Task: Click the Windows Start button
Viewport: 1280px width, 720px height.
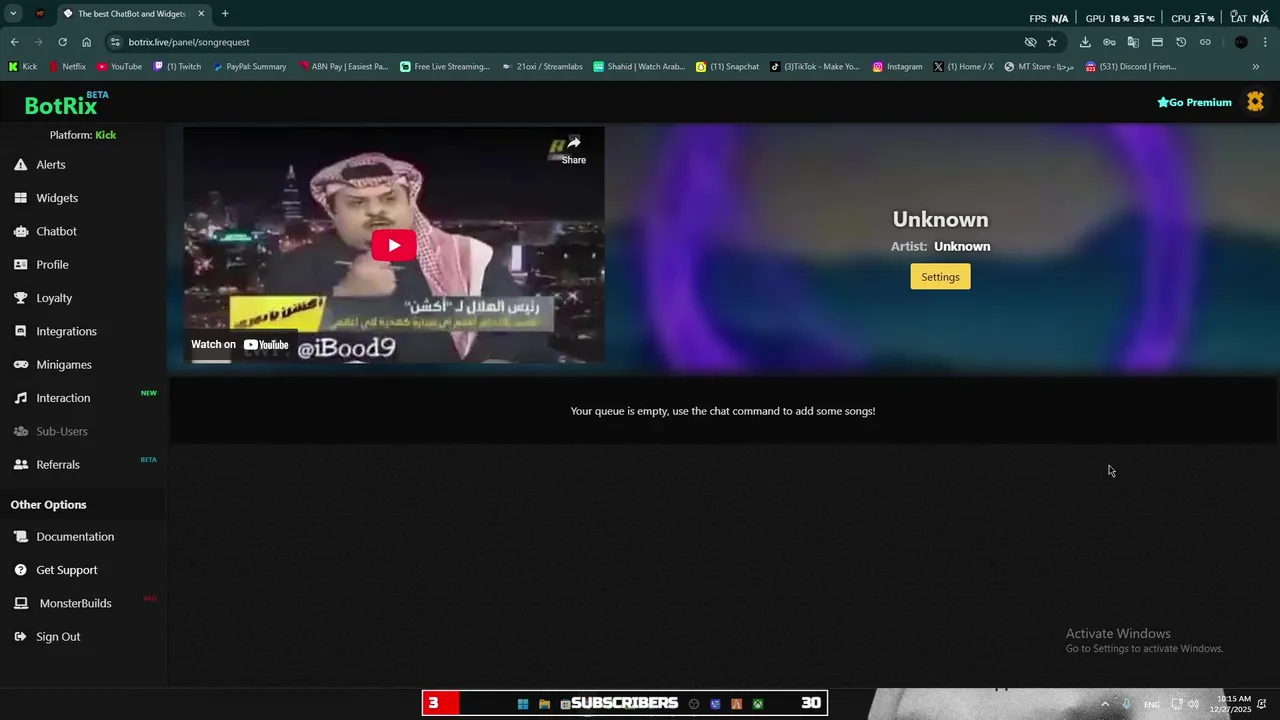Action: tap(522, 704)
